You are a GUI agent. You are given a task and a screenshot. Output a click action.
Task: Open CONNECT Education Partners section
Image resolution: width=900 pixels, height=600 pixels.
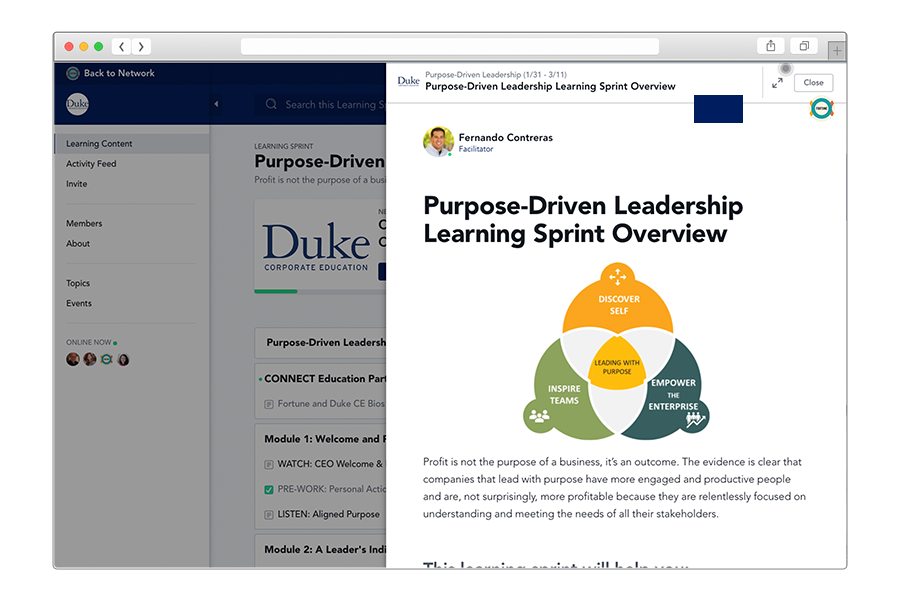pos(325,378)
